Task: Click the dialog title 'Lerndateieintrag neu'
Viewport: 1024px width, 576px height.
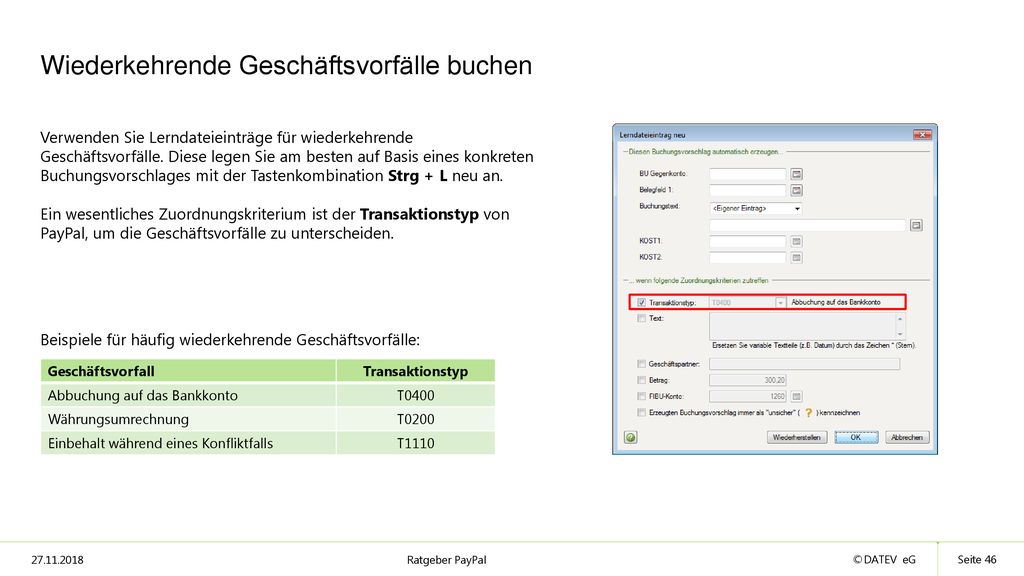Action: 652,135
